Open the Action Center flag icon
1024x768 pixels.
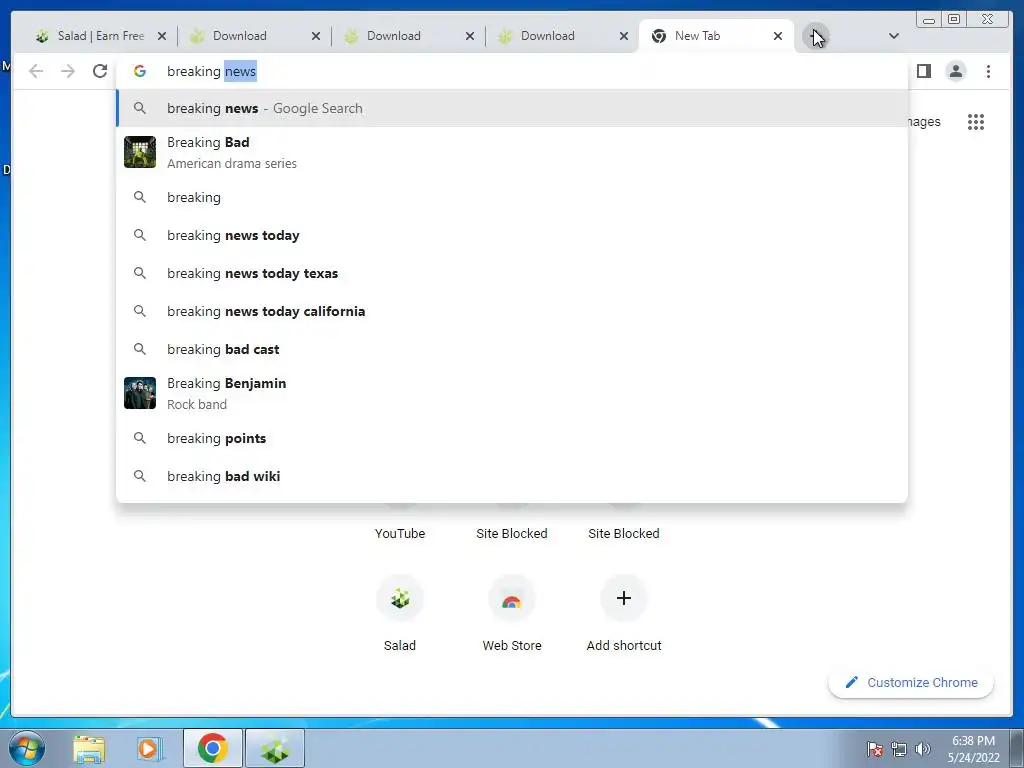click(x=874, y=749)
